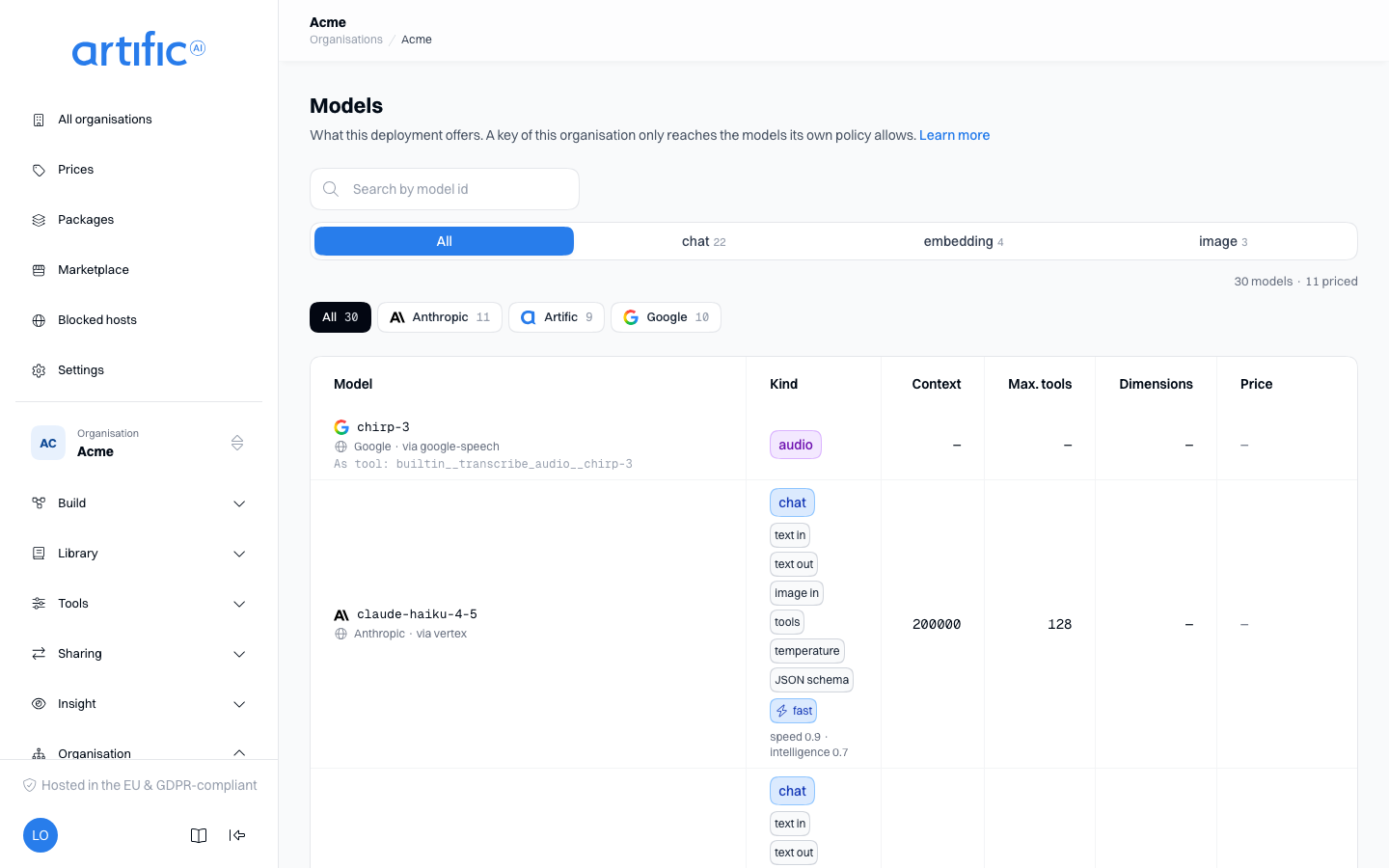
Task: Click the Settings gear icon
Action: [x=39, y=370]
